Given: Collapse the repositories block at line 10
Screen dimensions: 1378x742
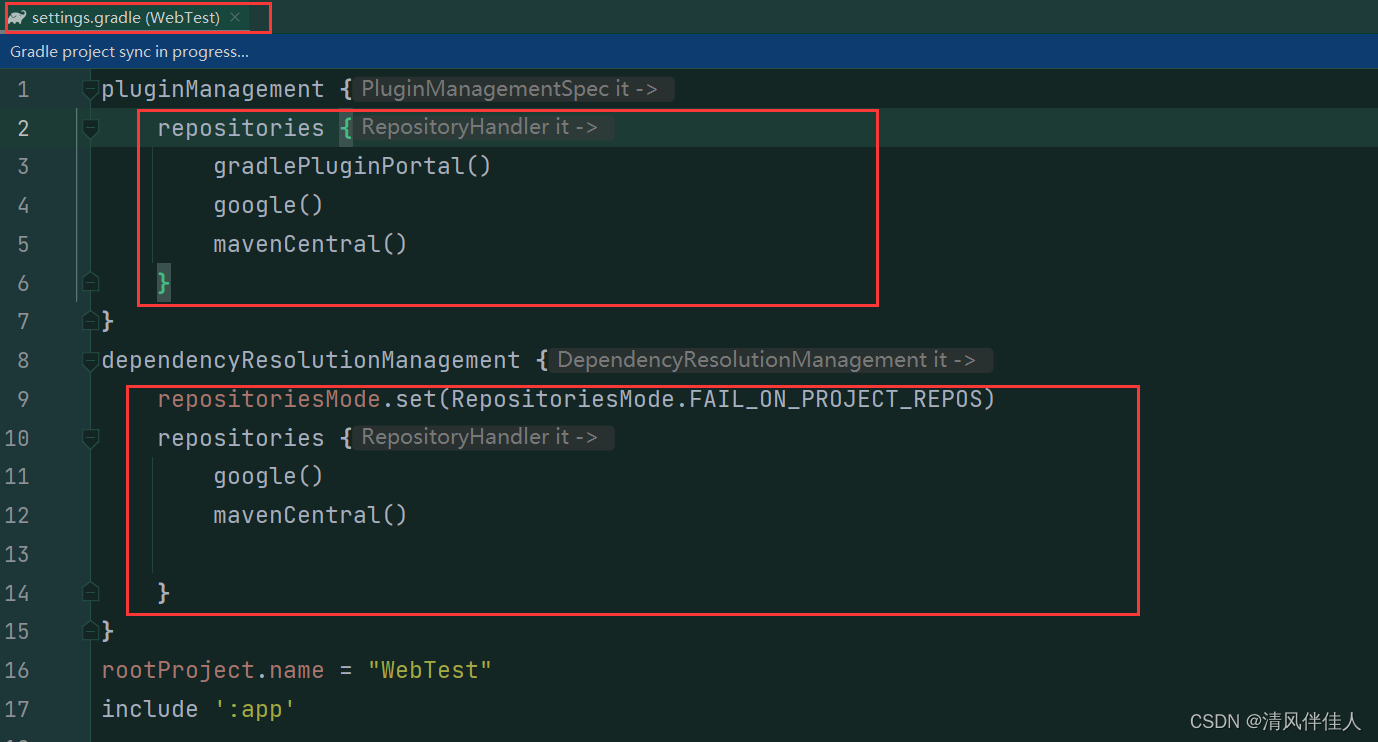Looking at the screenshot, I should point(91,438).
